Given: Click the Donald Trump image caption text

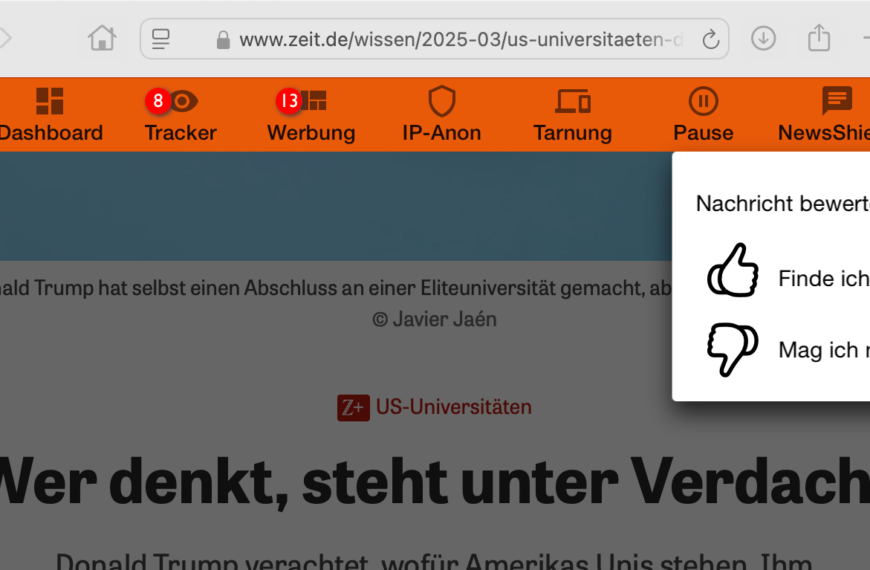Looking at the screenshot, I should (x=336, y=288).
